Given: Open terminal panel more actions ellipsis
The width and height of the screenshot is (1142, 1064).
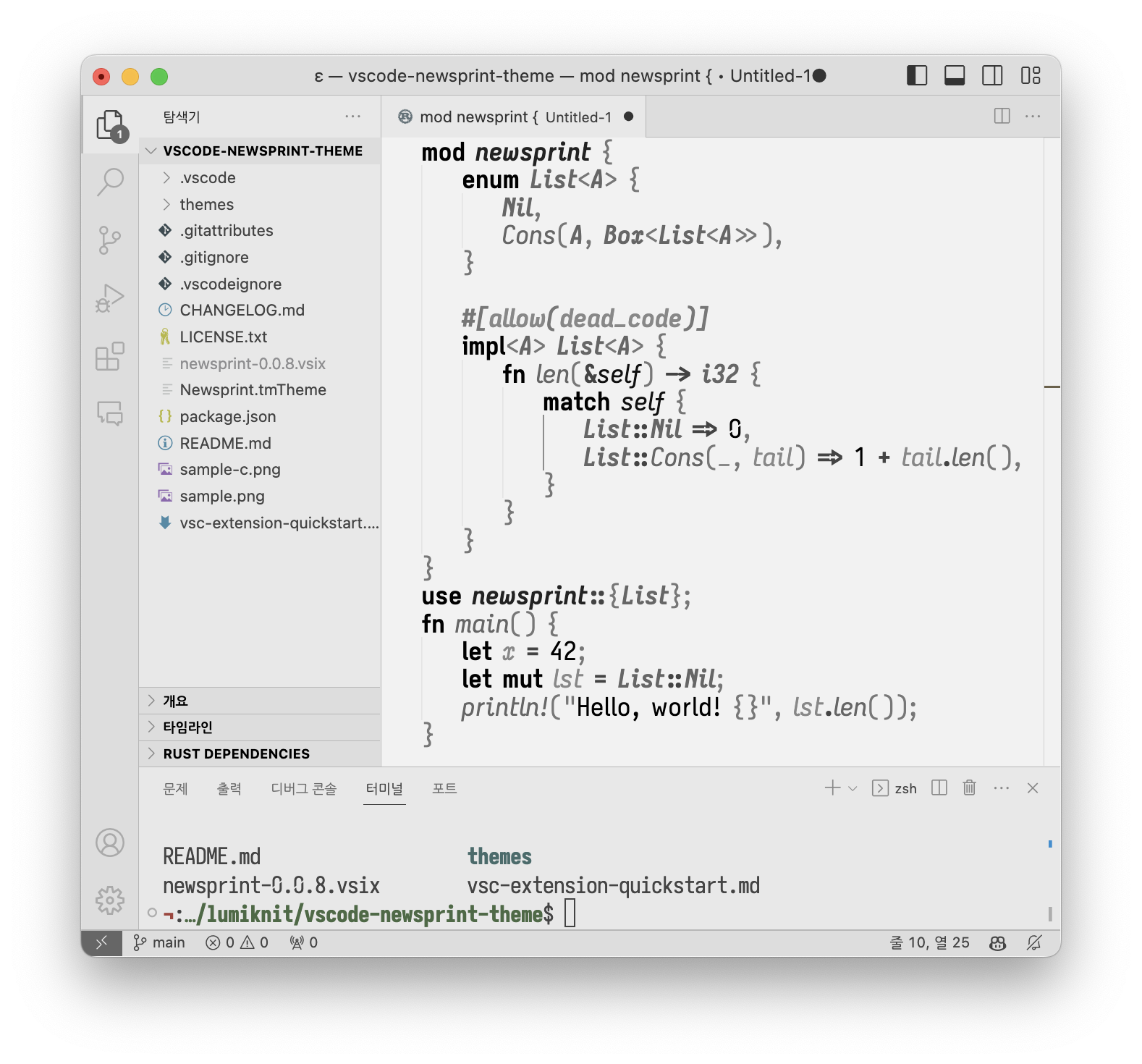Looking at the screenshot, I should (1002, 788).
